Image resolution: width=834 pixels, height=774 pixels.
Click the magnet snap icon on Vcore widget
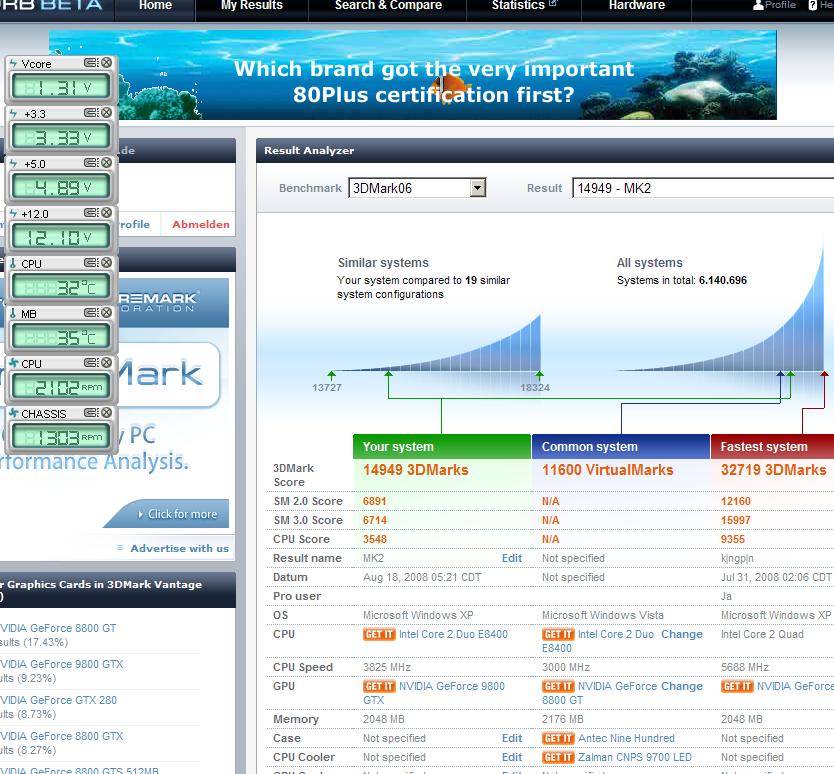click(91, 63)
